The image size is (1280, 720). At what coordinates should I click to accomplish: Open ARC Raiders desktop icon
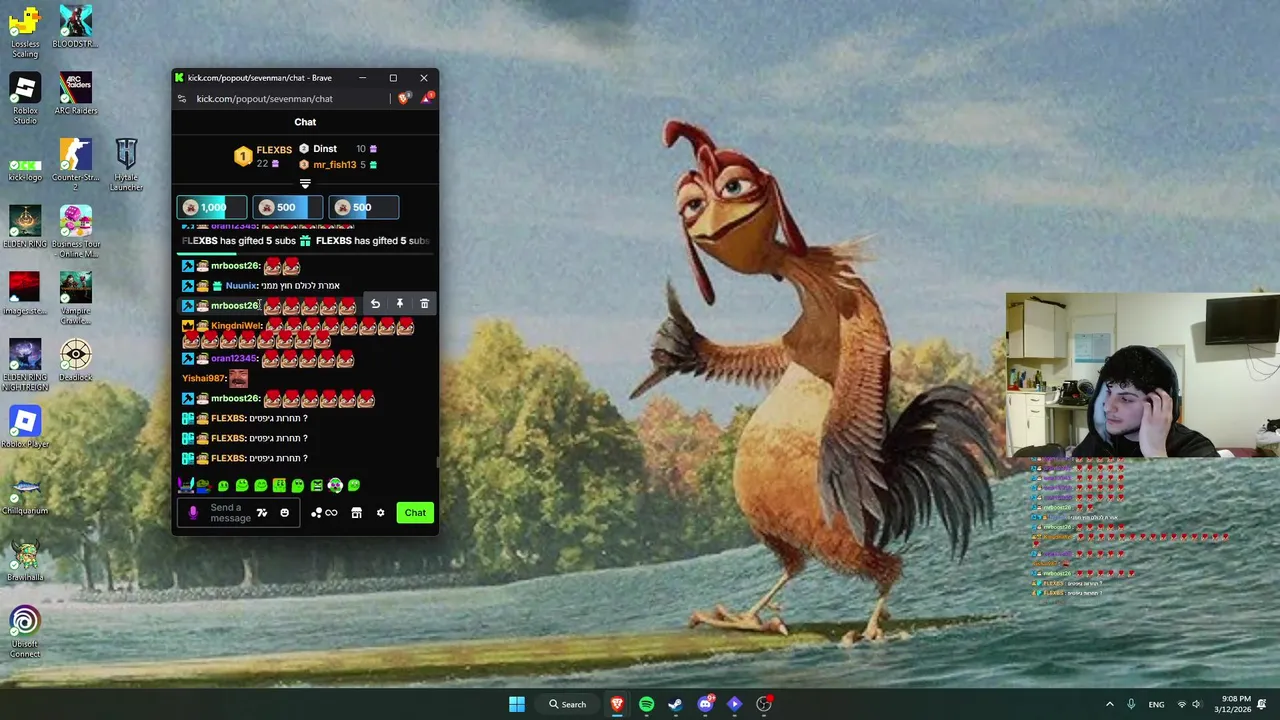[x=75, y=94]
